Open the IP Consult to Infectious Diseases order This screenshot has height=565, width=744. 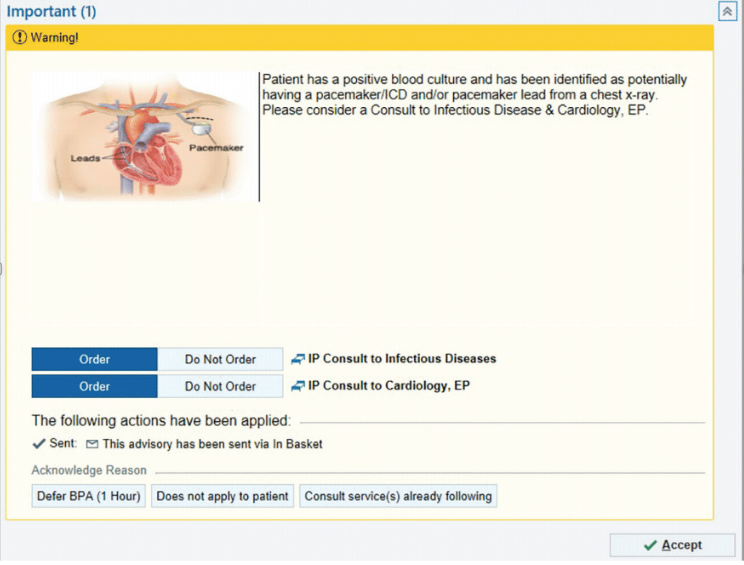[x=402, y=359]
